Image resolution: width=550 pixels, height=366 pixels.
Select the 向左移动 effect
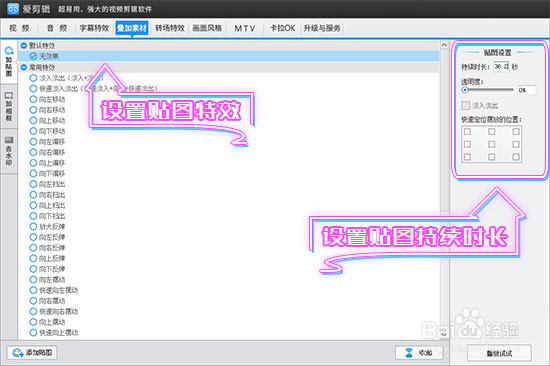33,99
